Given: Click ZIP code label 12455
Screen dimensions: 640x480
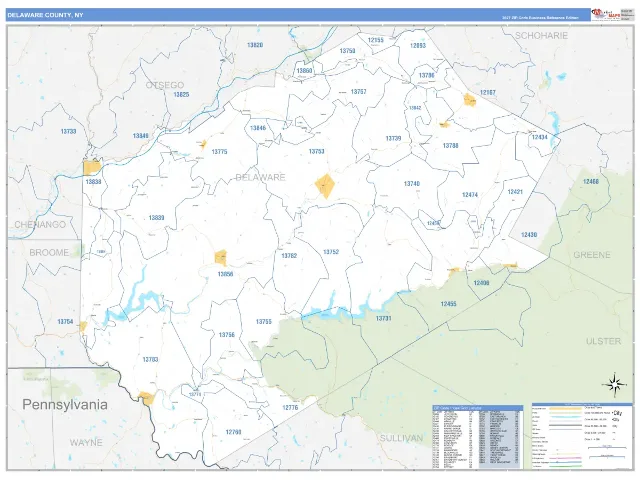Looking at the screenshot, I should [x=448, y=304].
